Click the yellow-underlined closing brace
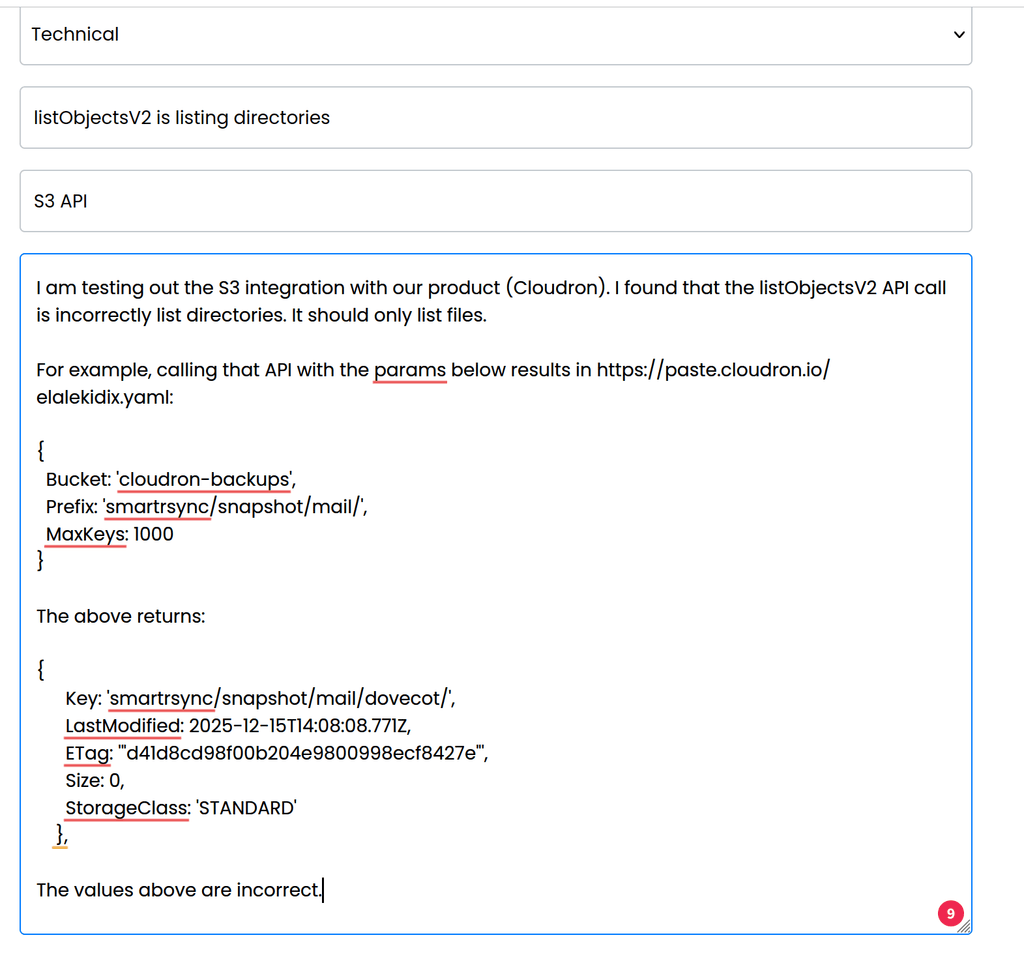 (x=61, y=834)
